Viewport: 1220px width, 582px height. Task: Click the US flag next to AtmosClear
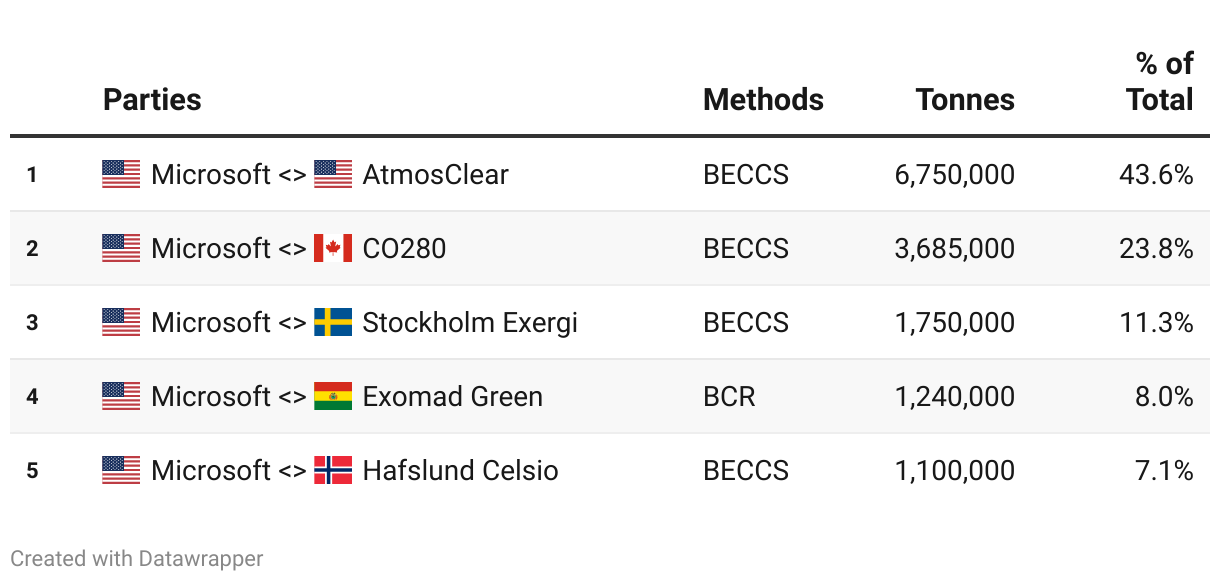pos(332,175)
